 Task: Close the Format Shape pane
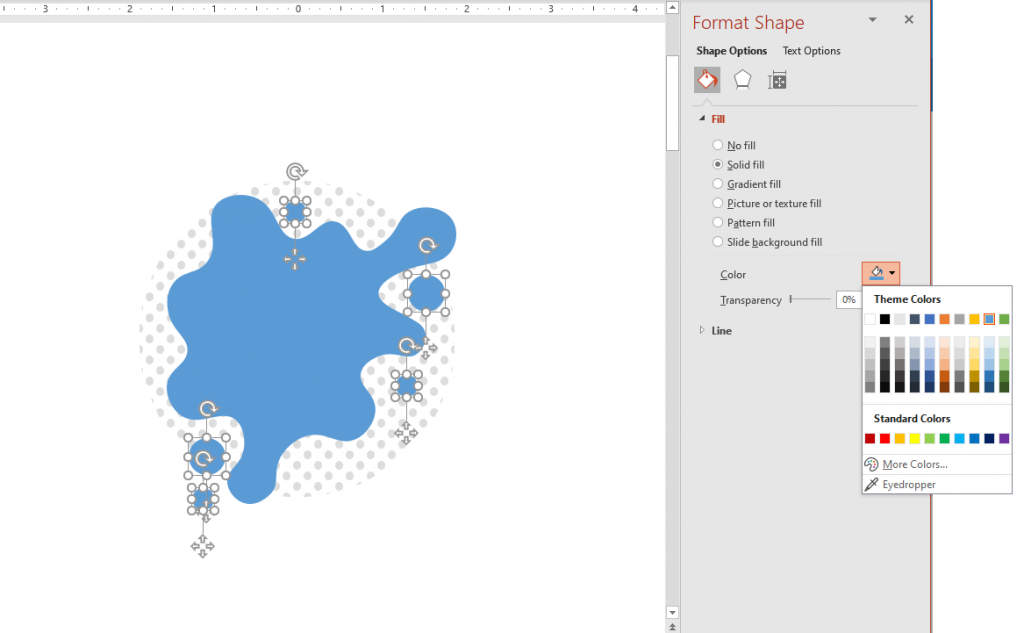coord(908,19)
